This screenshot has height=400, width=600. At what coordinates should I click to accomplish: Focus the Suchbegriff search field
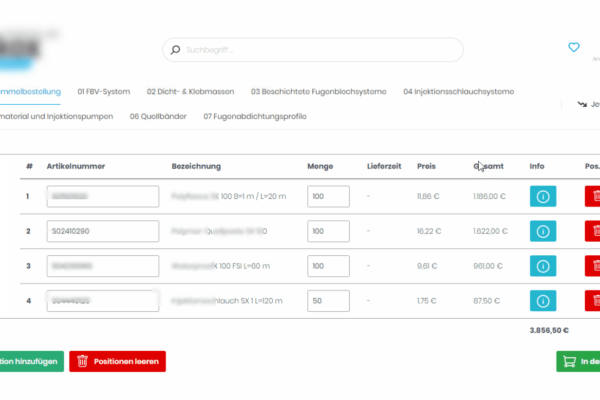[313, 50]
